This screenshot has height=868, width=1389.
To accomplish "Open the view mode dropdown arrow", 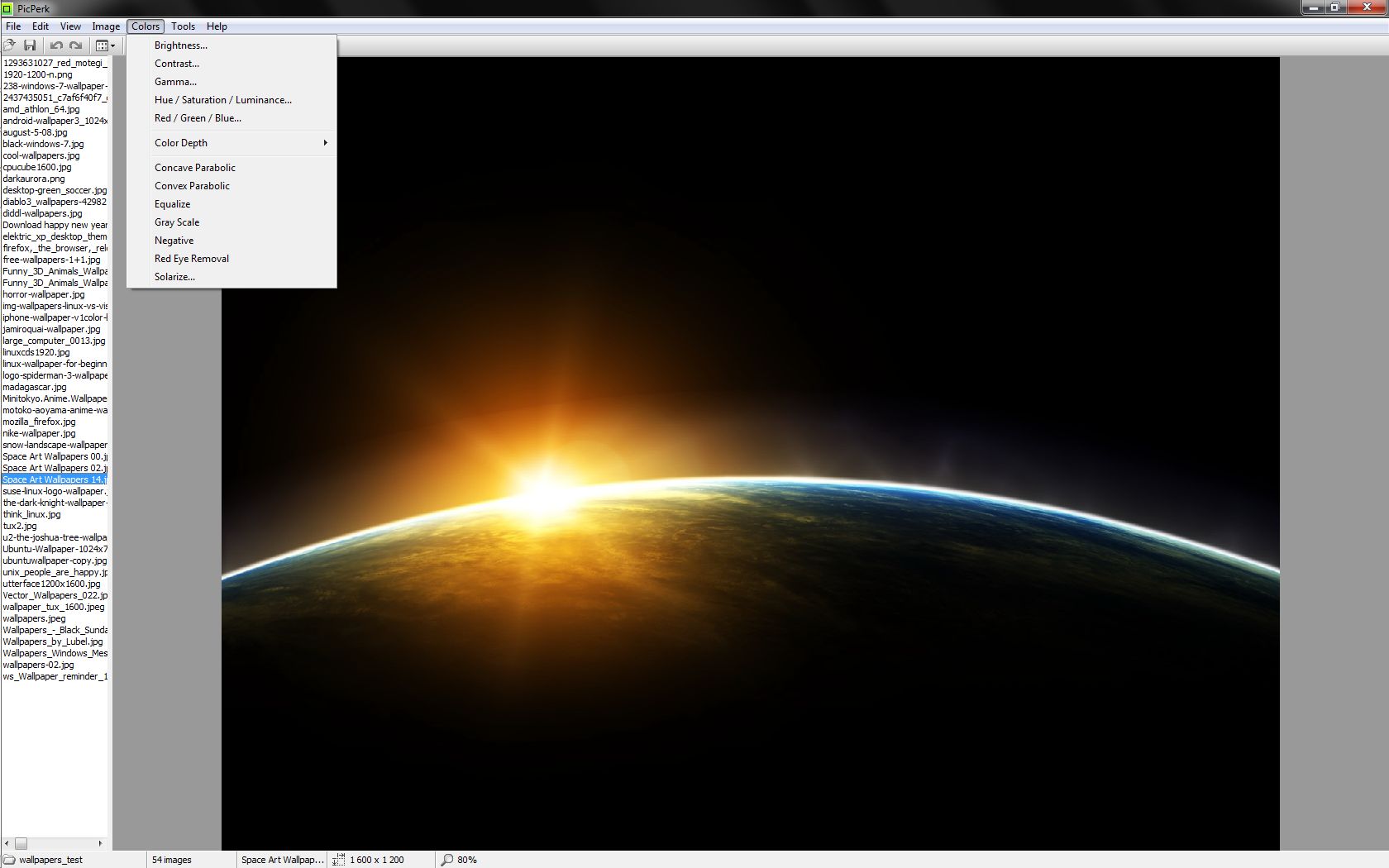I will (x=113, y=45).
